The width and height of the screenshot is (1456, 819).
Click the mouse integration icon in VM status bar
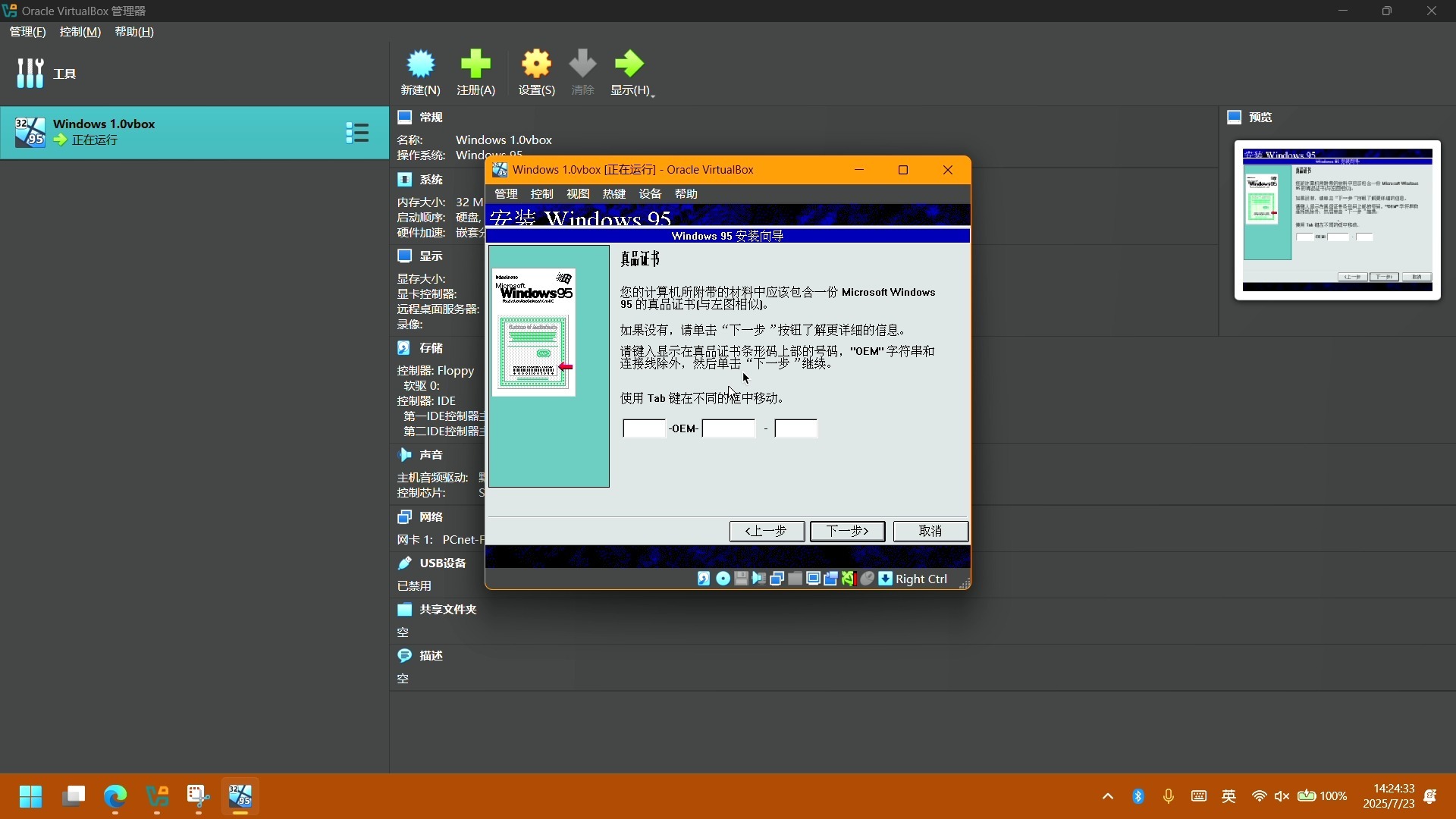tap(867, 579)
